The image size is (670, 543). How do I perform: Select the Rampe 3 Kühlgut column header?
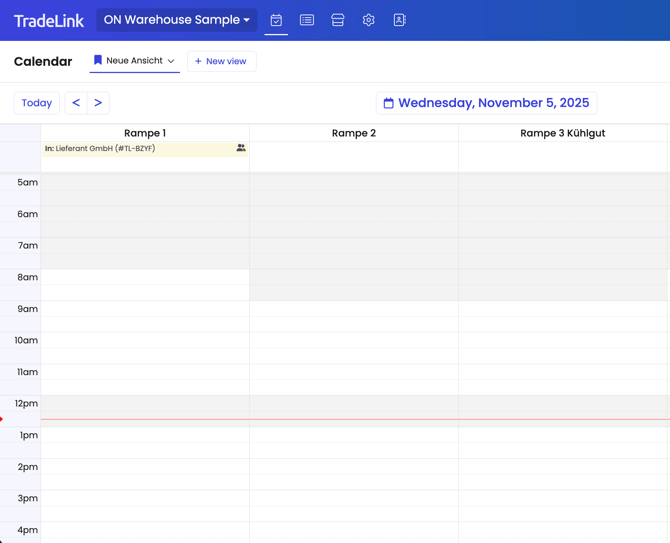pos(562,133)
